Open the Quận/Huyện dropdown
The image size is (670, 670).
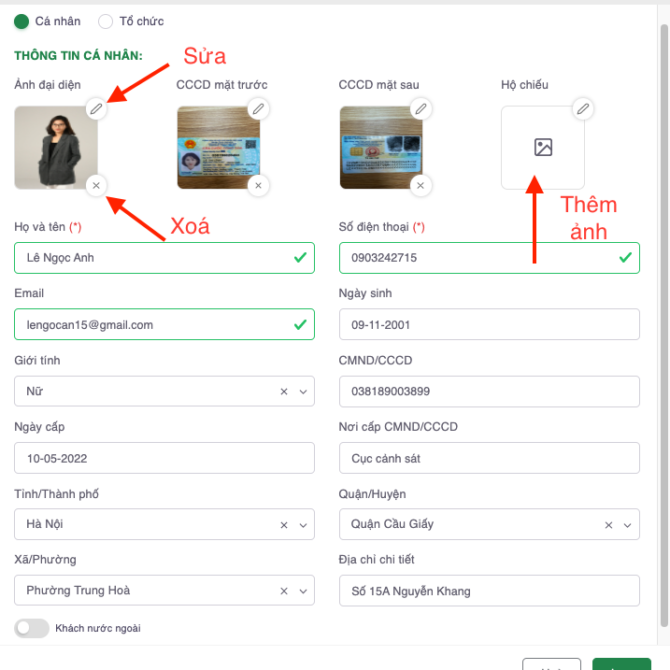coord(628,525)
